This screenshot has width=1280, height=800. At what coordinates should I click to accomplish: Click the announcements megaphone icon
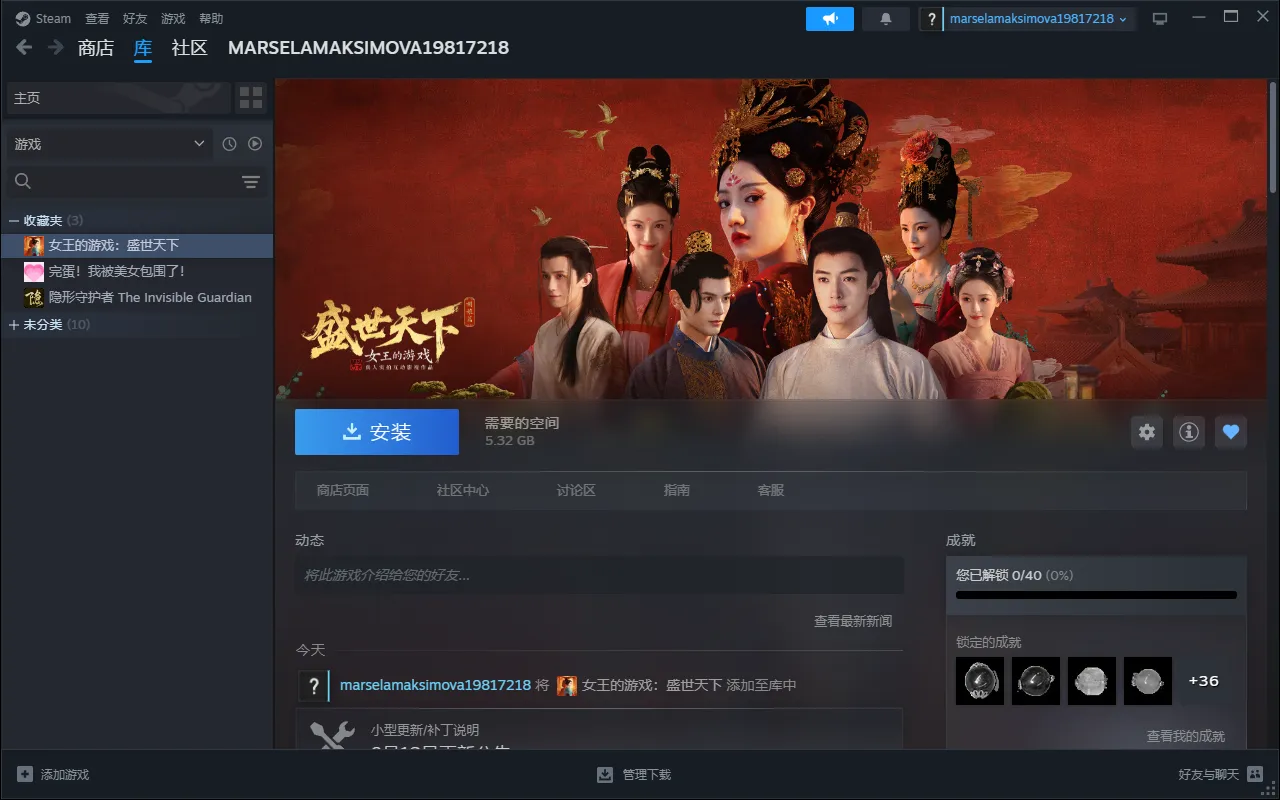point(829,19)
